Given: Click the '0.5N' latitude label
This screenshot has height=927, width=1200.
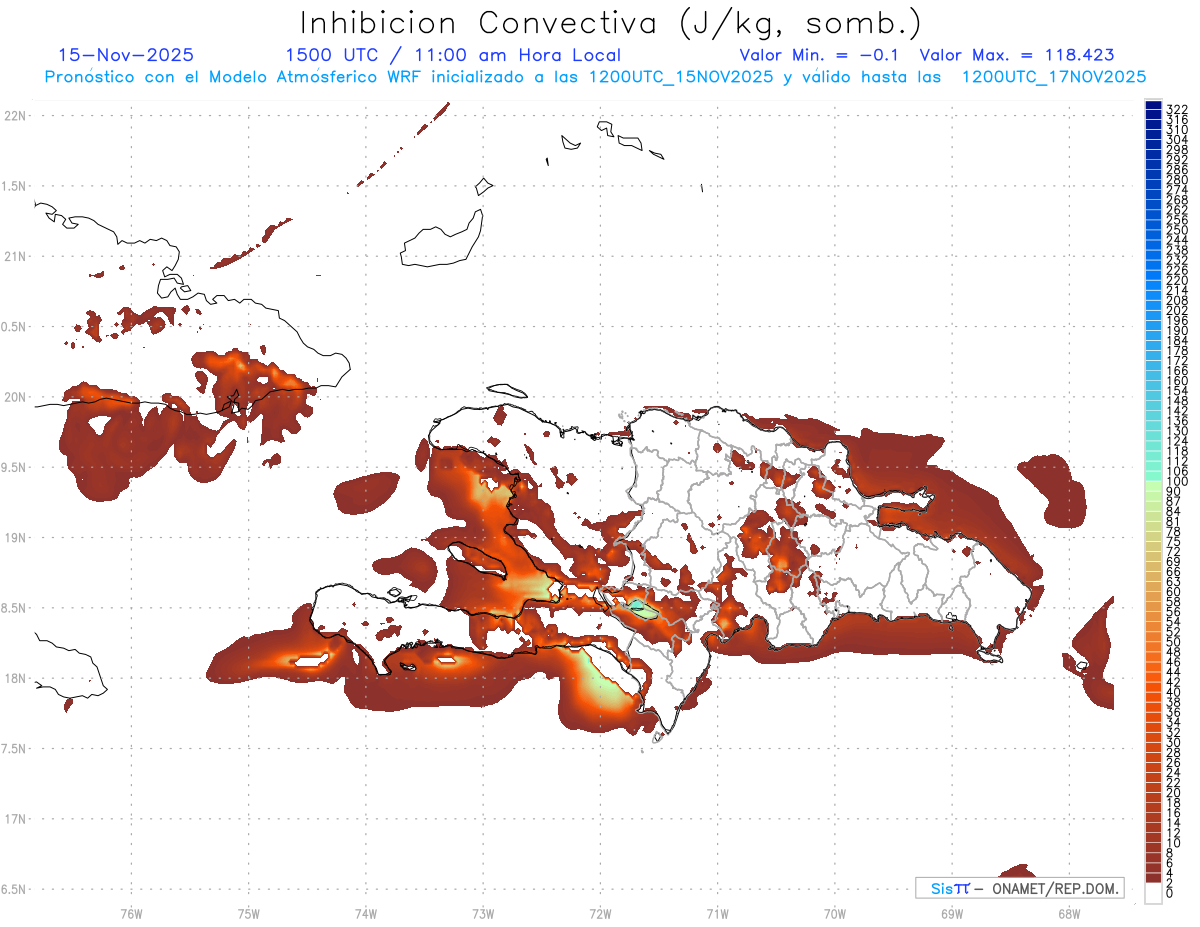Looking at the screenshot, I should tap(14, 326).
